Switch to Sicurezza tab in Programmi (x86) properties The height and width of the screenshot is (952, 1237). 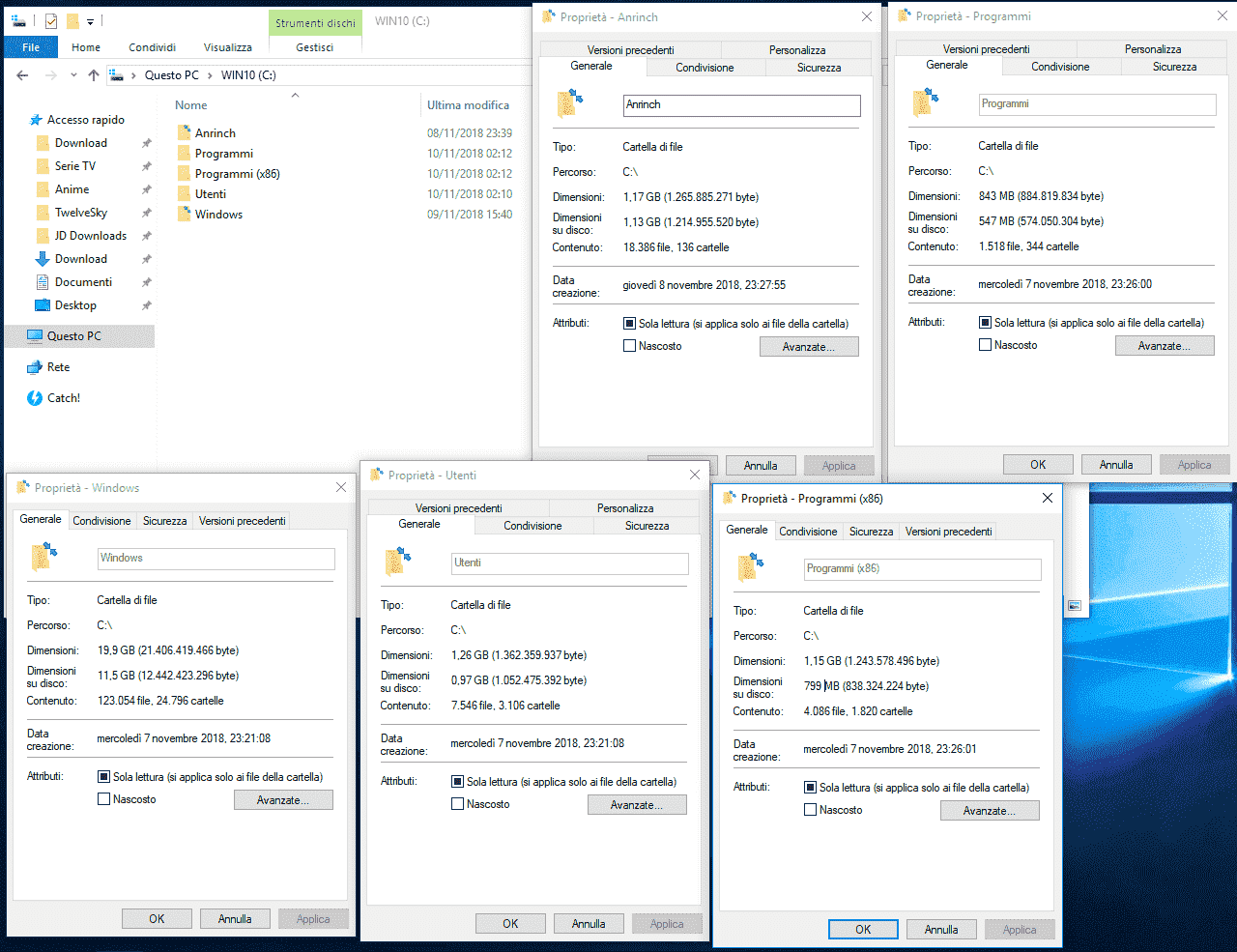point(871,532)
